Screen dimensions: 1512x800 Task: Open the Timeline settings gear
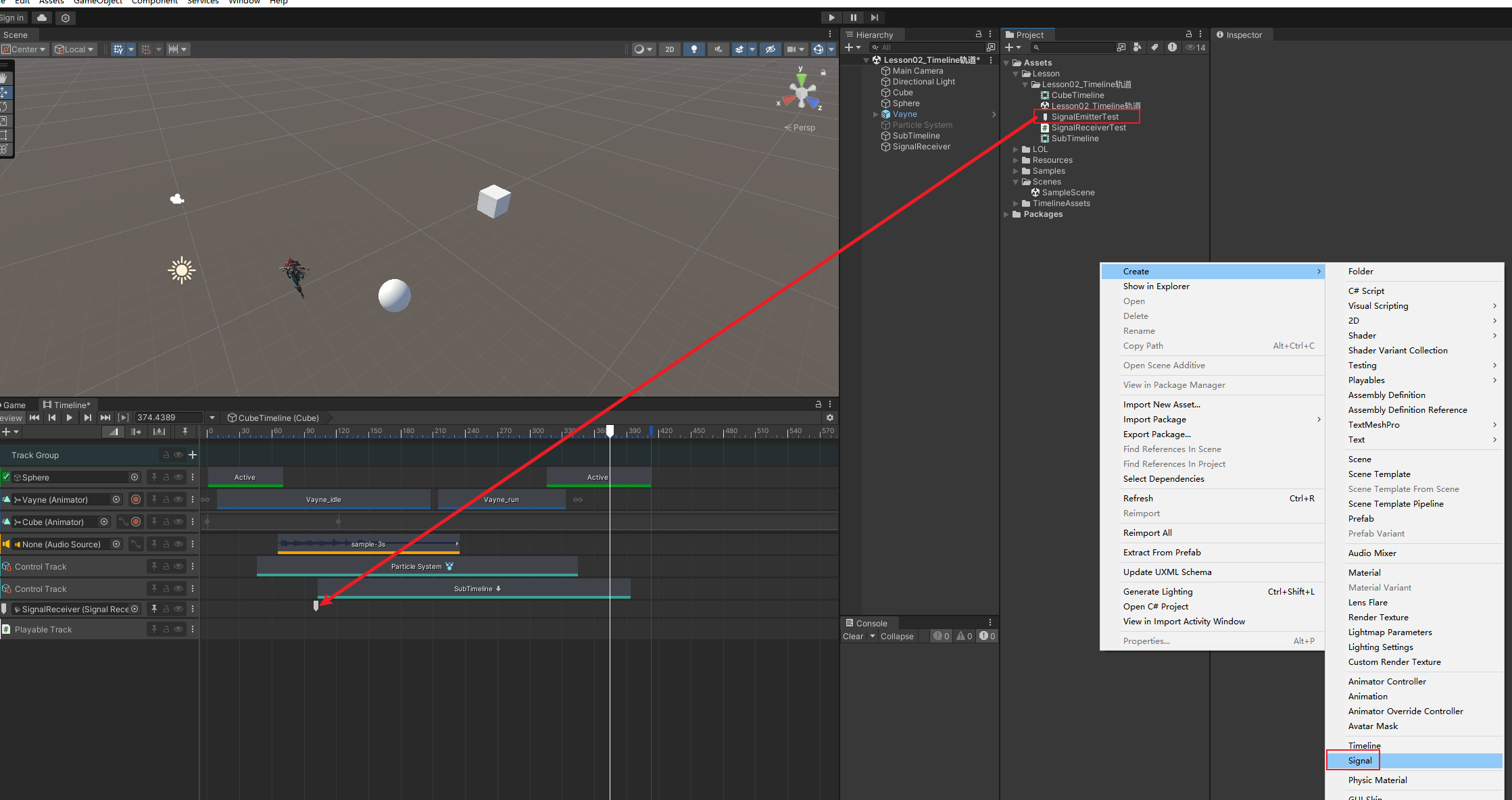click(x=830, y=418)
